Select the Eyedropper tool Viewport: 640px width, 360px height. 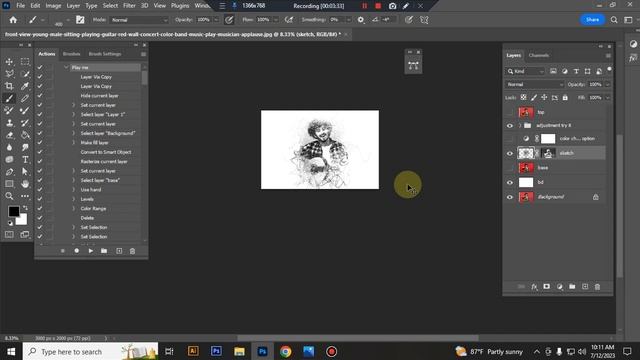25,86
